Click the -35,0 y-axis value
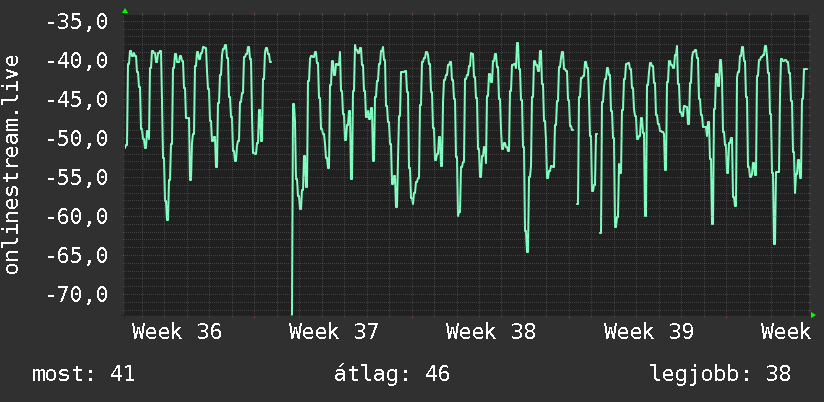Viewport: 824px width, 402px height. (x=77, y=23)
